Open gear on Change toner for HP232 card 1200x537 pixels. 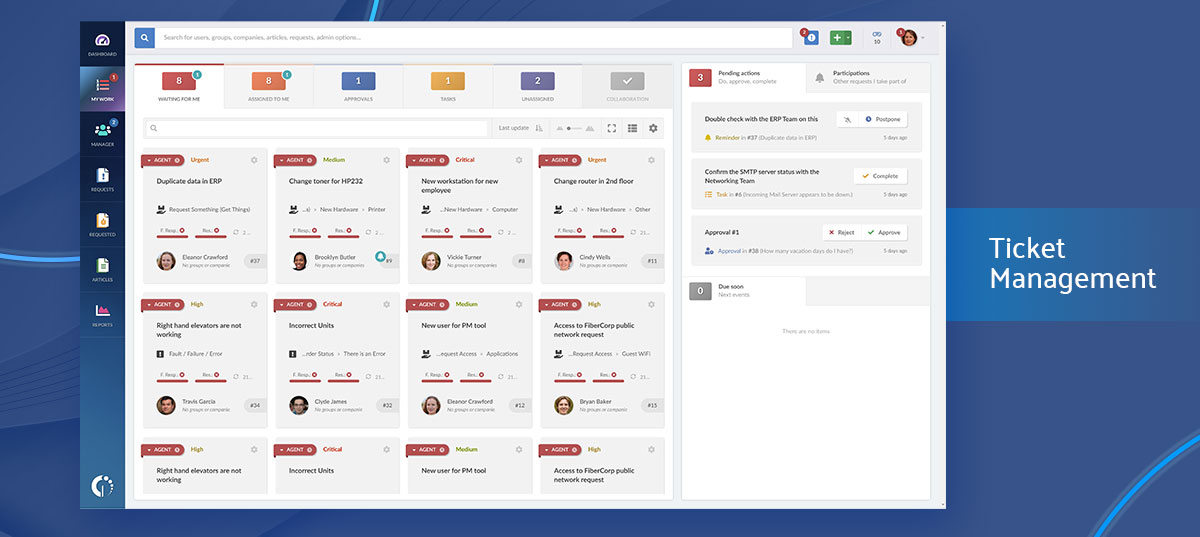point(387,160)
